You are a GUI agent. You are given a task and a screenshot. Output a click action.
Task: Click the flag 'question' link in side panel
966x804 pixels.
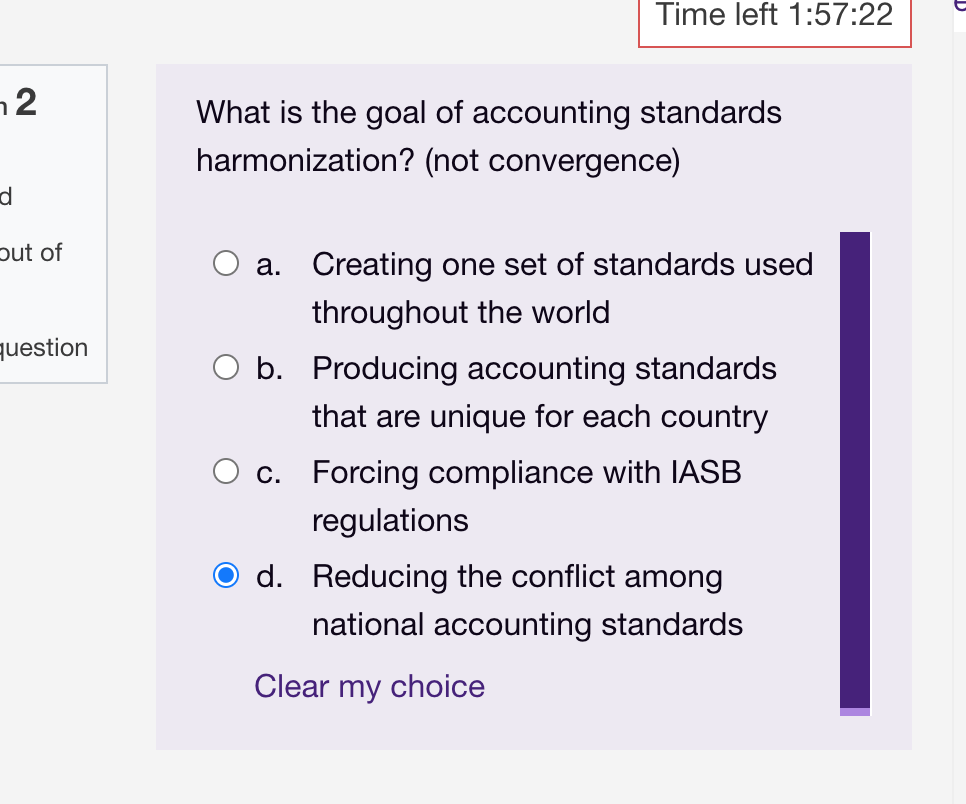click(x=44, y=347)
